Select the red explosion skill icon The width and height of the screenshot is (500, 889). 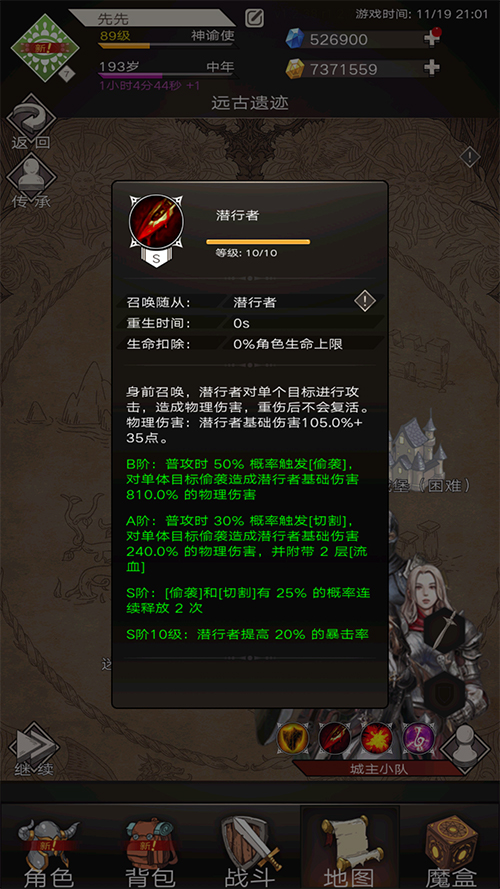[x=376, y=738]
